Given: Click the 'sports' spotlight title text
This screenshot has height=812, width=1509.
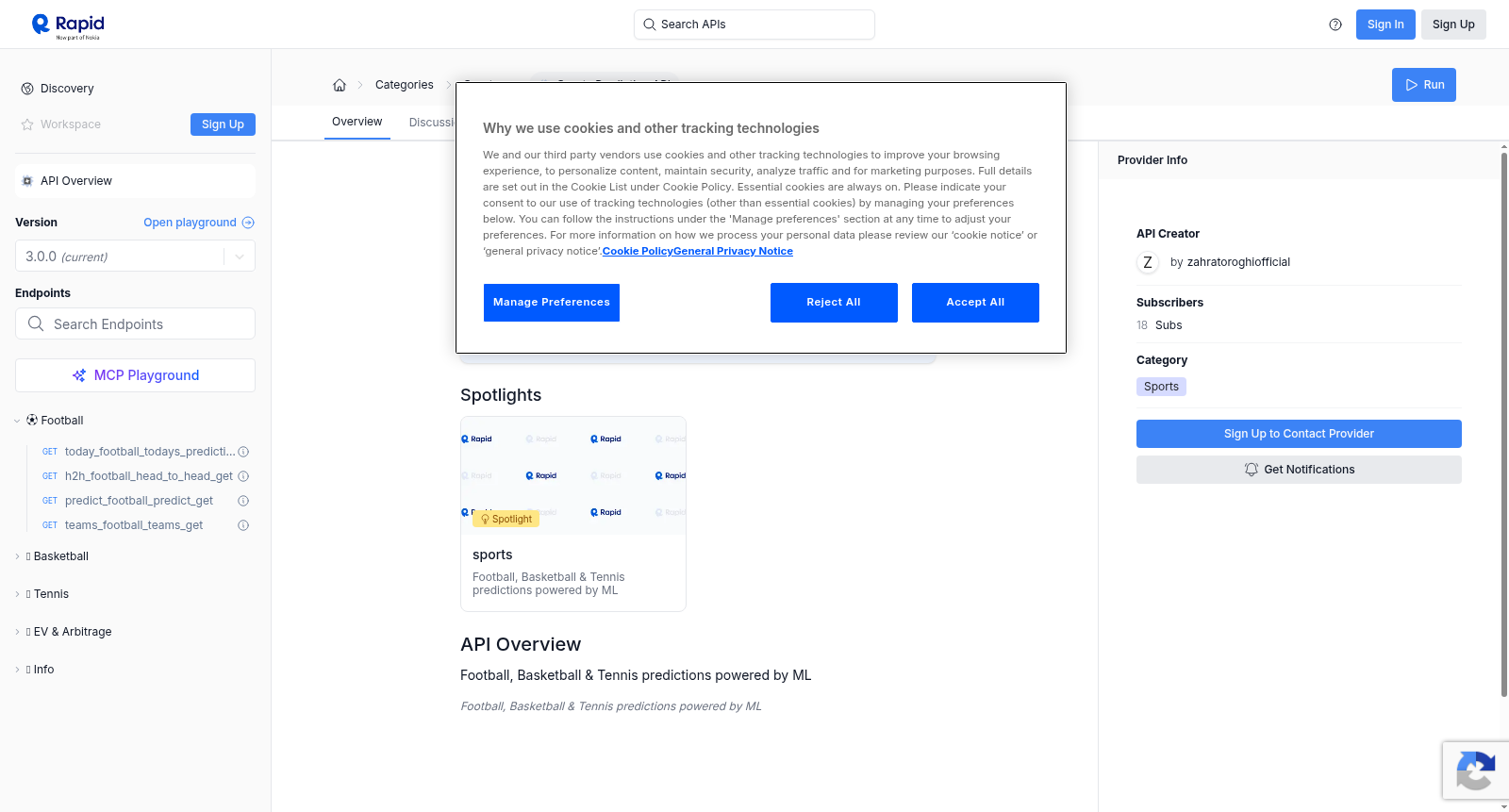Looking at the screenshot, I should tap(492, 555).
